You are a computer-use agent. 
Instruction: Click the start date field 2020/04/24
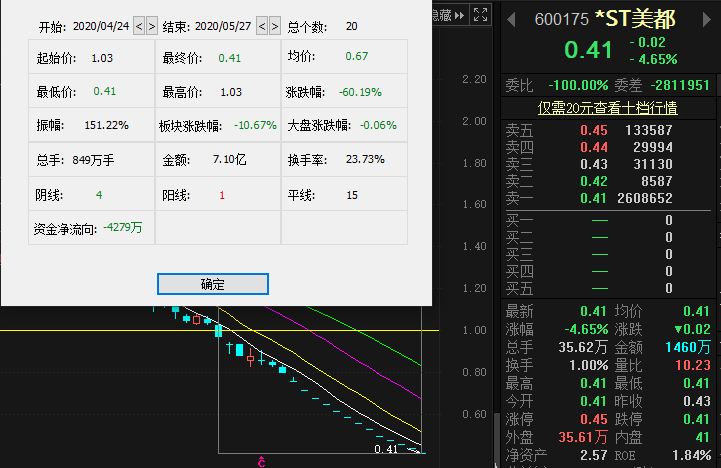(x=102, y=25)
